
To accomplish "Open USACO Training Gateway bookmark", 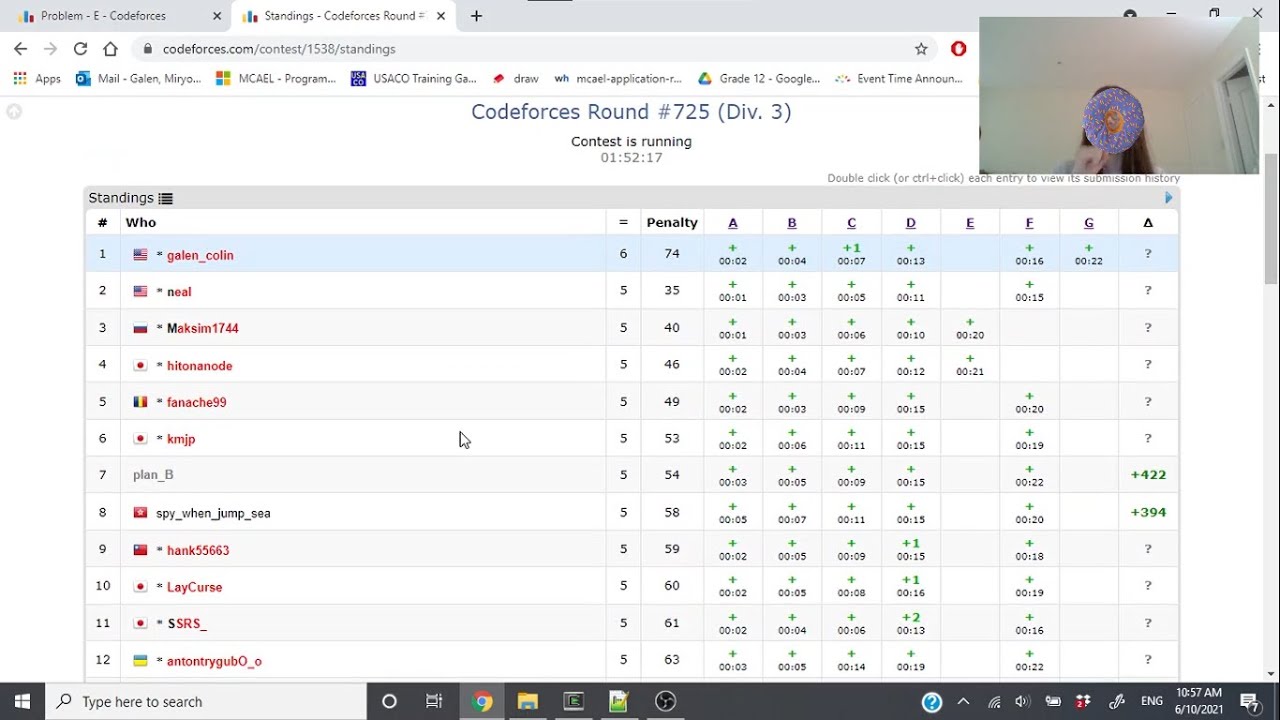I will (413, 78).
